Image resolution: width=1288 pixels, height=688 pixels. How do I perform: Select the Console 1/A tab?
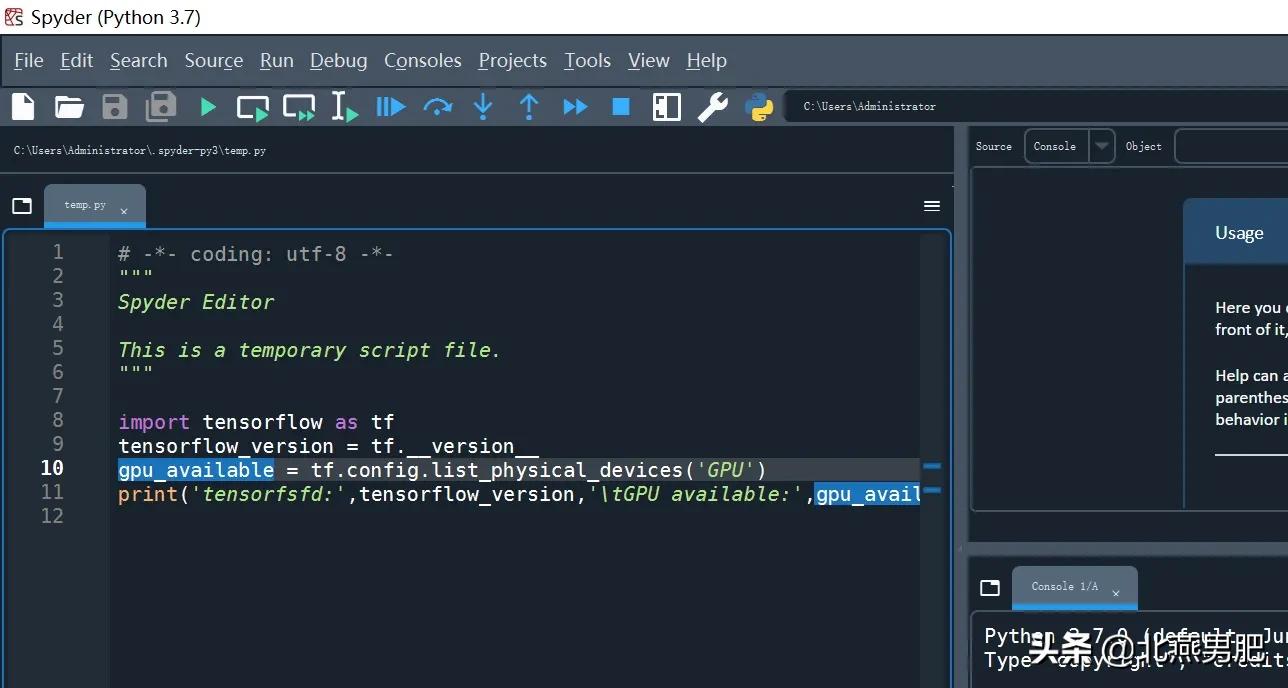[1064, 587]
